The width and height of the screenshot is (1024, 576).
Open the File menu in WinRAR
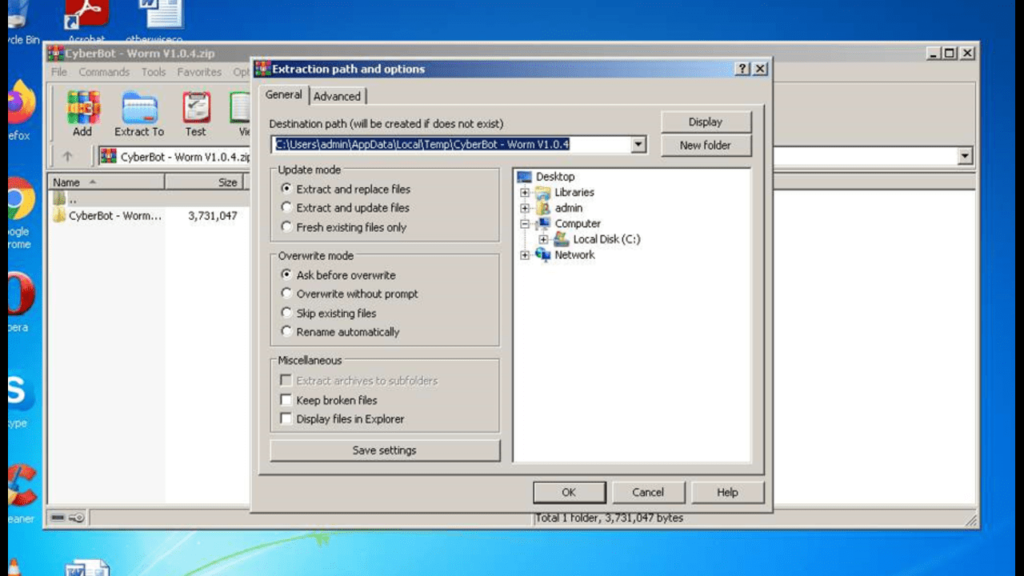point(59,72)
